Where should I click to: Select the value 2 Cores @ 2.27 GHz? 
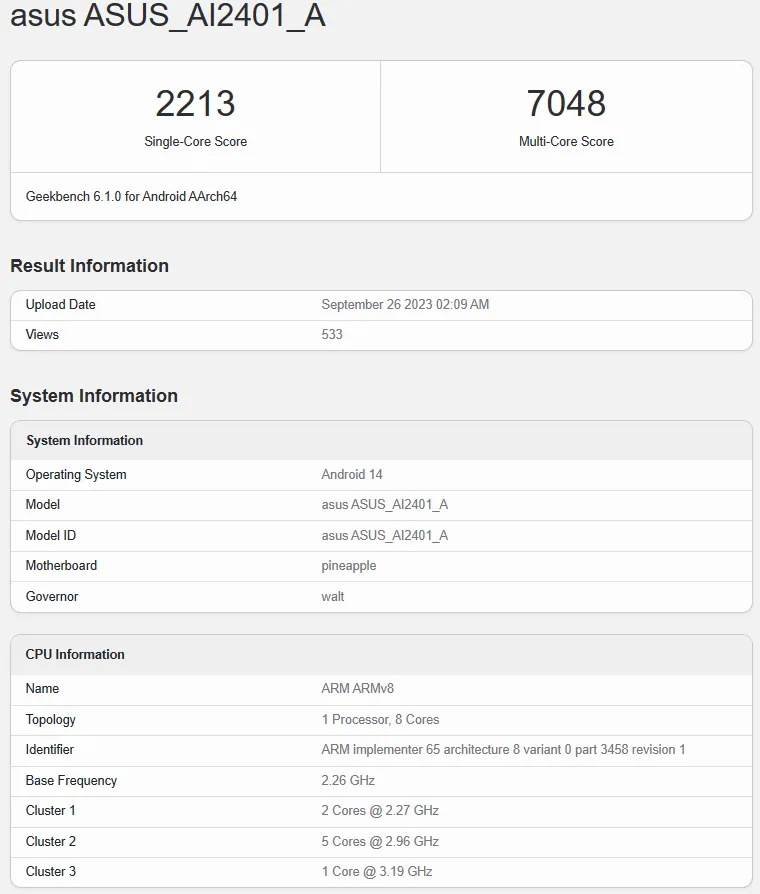tap(380, 811)
